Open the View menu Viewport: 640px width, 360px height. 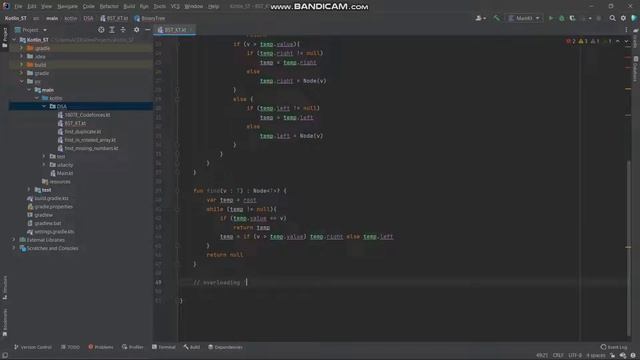tap(47, 7)
